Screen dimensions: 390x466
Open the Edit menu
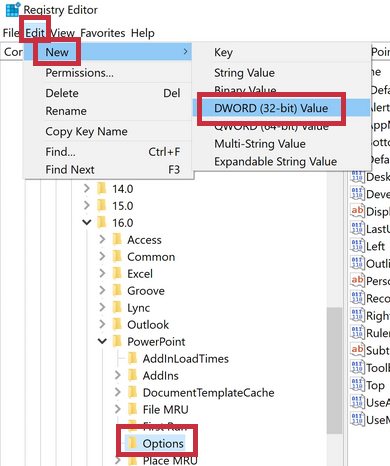[x=35, y=33]
